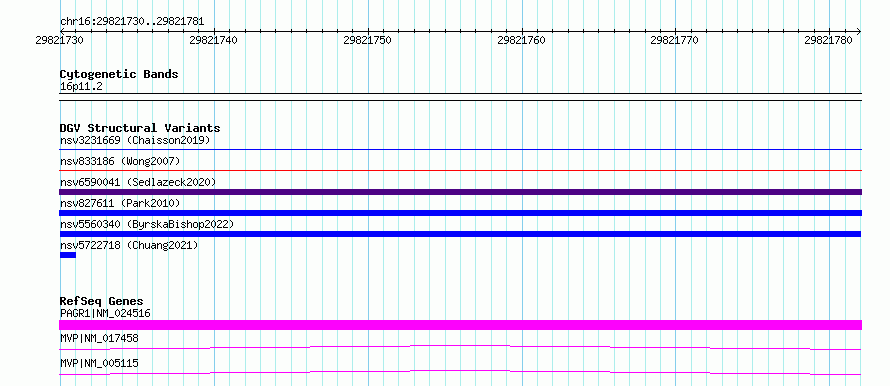
Task: Click ruler position label 29821760
Action: (521, 40)
